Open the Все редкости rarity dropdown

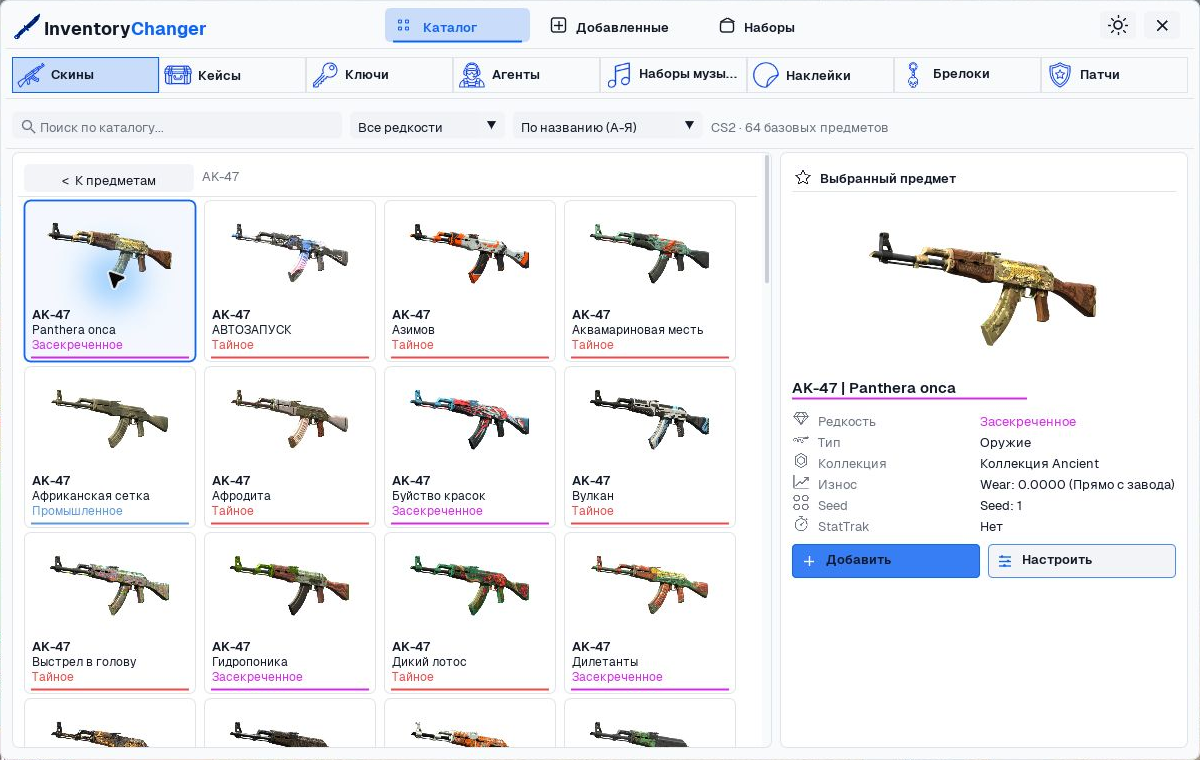point(427,126)
